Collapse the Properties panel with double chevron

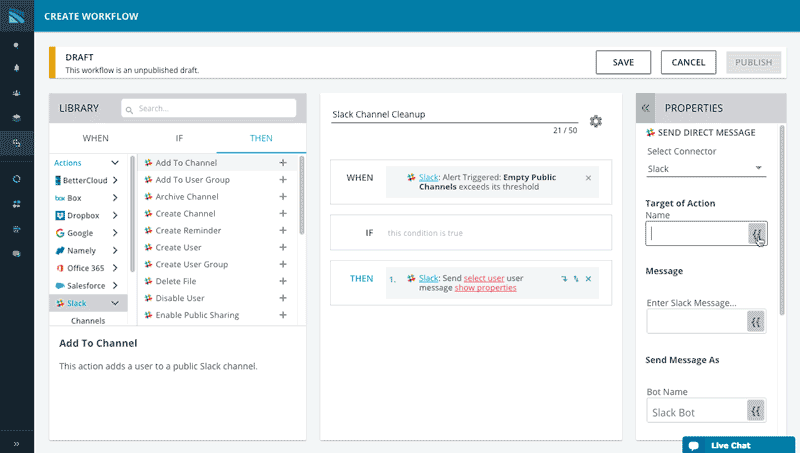point(645,108)
